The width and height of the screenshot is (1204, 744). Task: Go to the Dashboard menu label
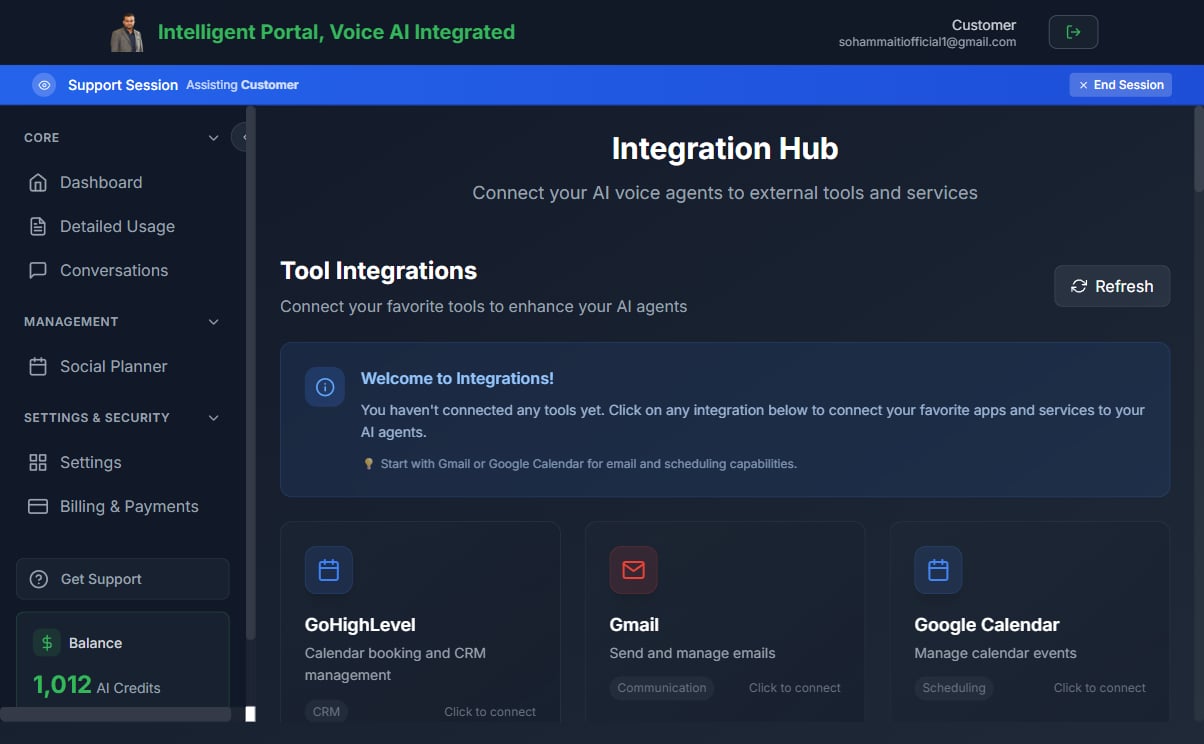tap(101, 182)
